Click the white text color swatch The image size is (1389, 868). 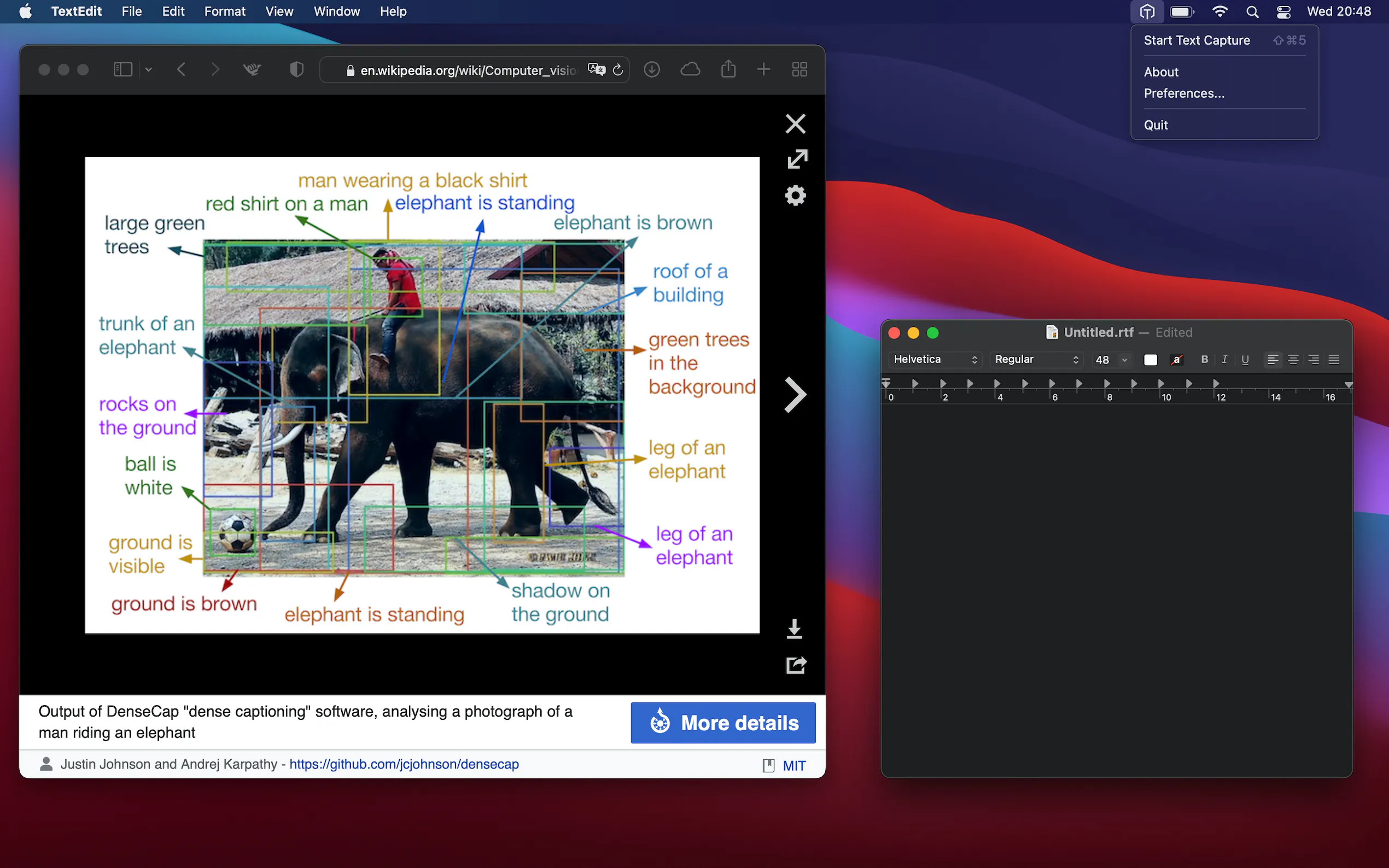point(1150,360)
